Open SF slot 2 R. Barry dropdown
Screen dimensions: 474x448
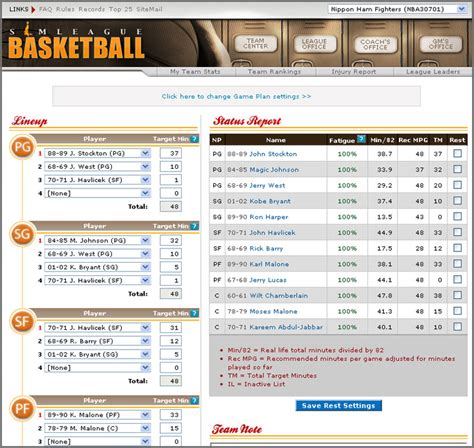click(x=97, y=341)
